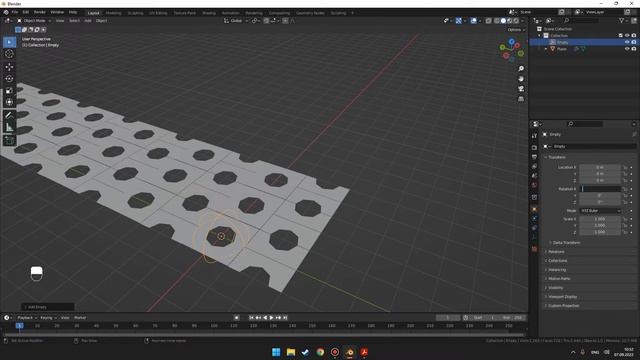Viewport: 640px width, 360px height.
Task: Switch perspective/orthographic grid icon
Action: coord(521,99)
